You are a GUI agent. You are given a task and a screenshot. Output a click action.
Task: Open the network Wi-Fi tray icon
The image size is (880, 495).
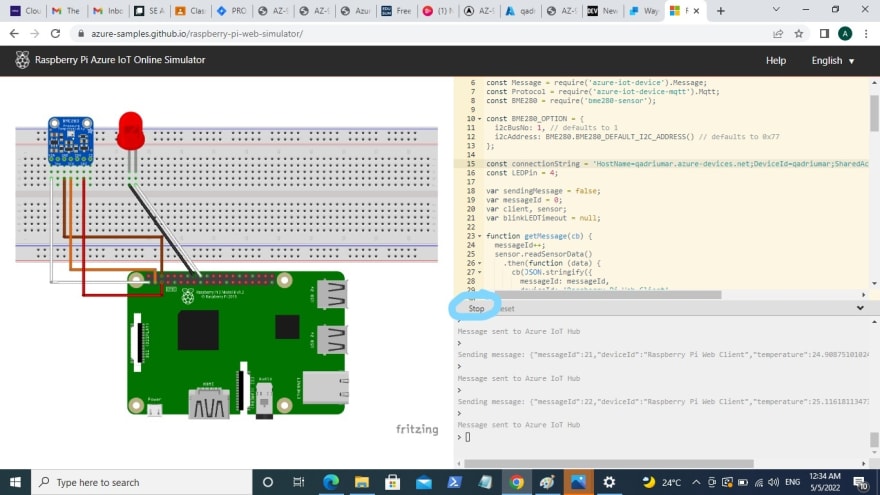click(x=758, y=482)
